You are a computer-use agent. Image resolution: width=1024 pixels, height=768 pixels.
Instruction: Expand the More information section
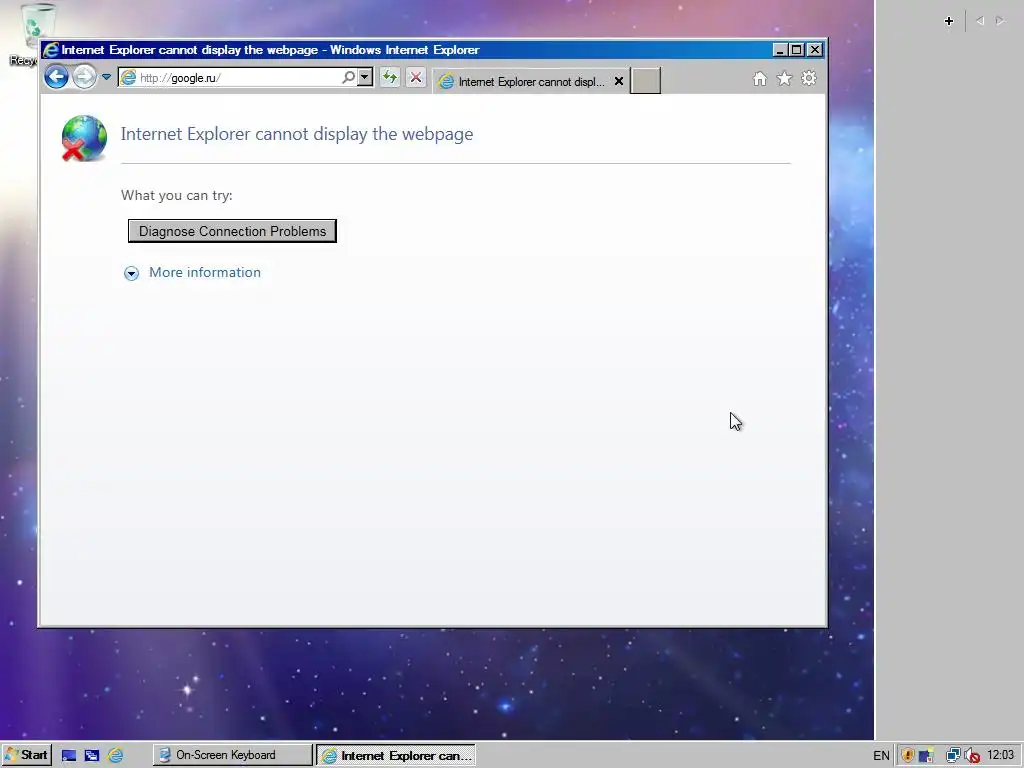(x=131, y=273)
